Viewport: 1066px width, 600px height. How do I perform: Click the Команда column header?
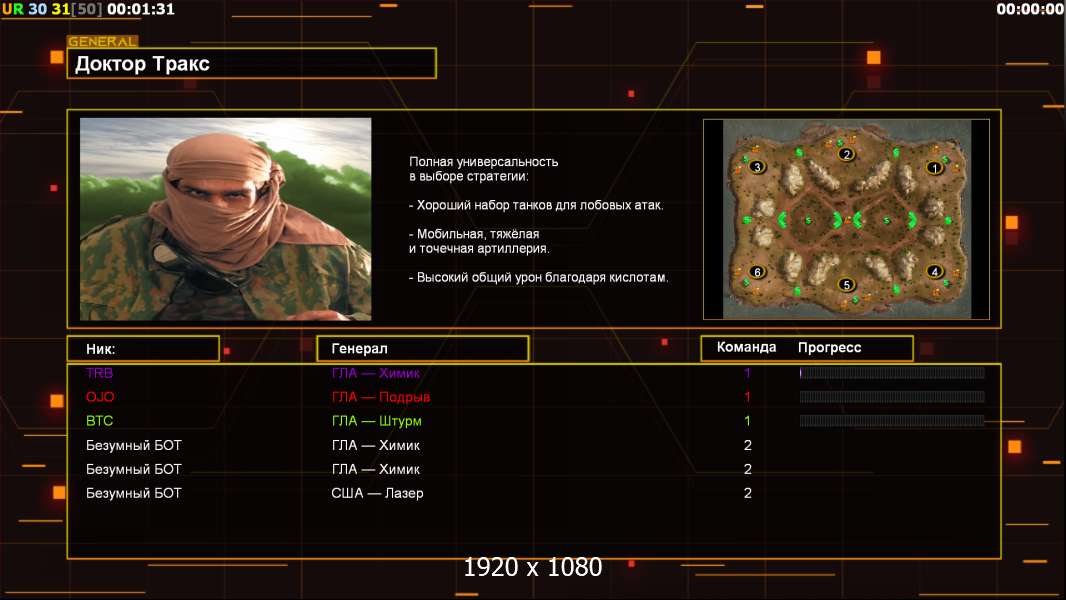click(x=746, y=347)
